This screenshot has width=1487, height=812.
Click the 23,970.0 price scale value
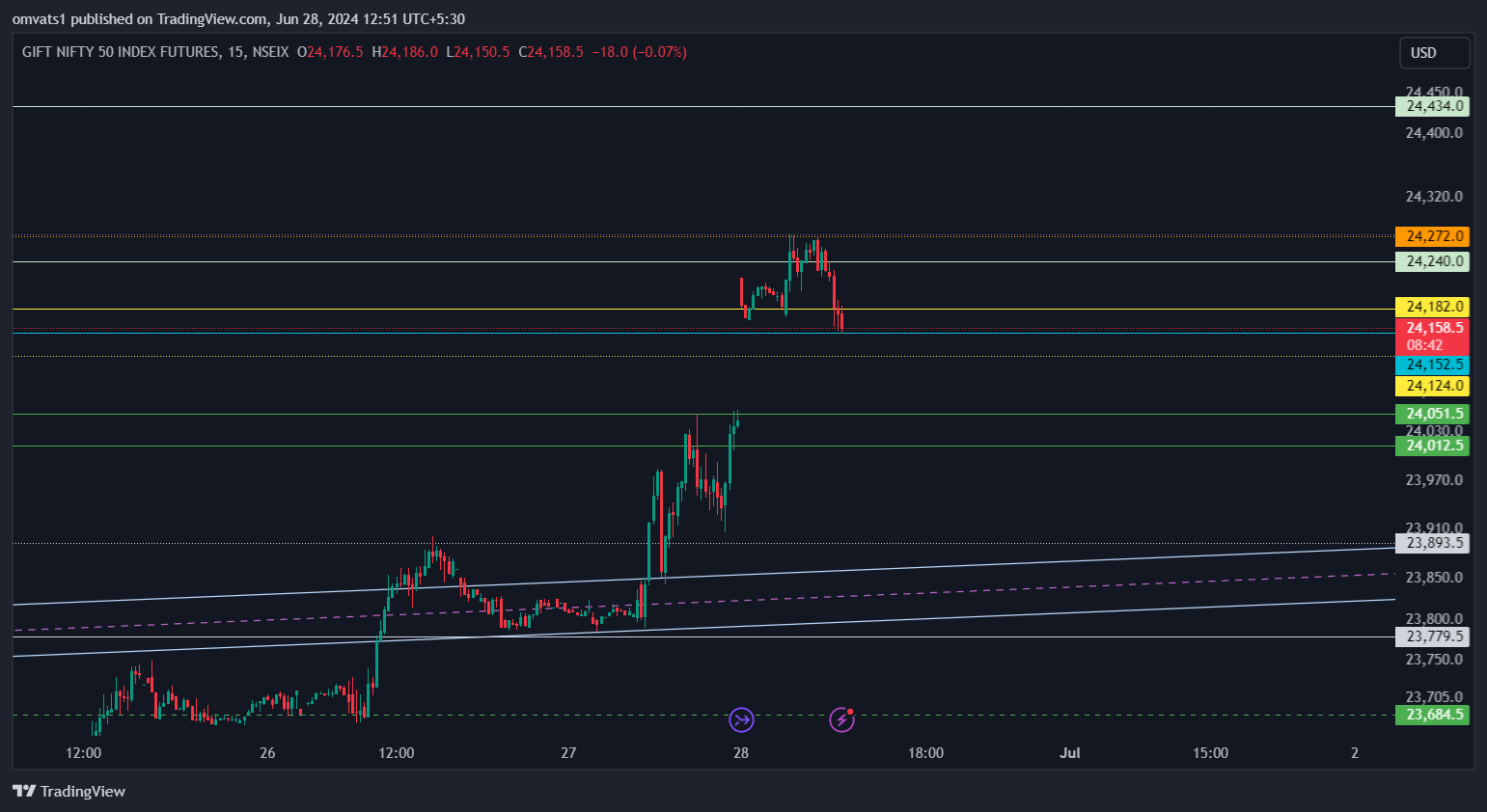[1434, 480]
